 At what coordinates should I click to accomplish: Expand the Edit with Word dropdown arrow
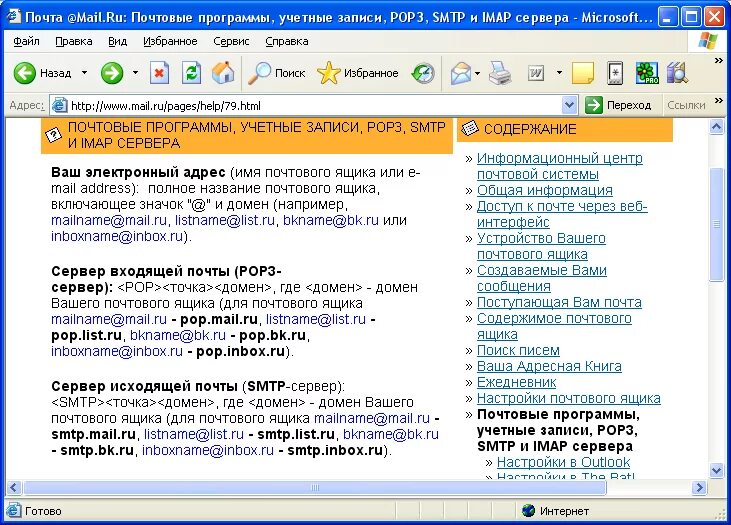pos(559,73)
